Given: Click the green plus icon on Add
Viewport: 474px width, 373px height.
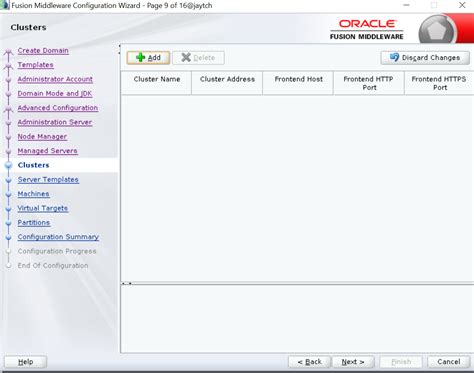Looking at the screenshot, I should click(141, 57).
